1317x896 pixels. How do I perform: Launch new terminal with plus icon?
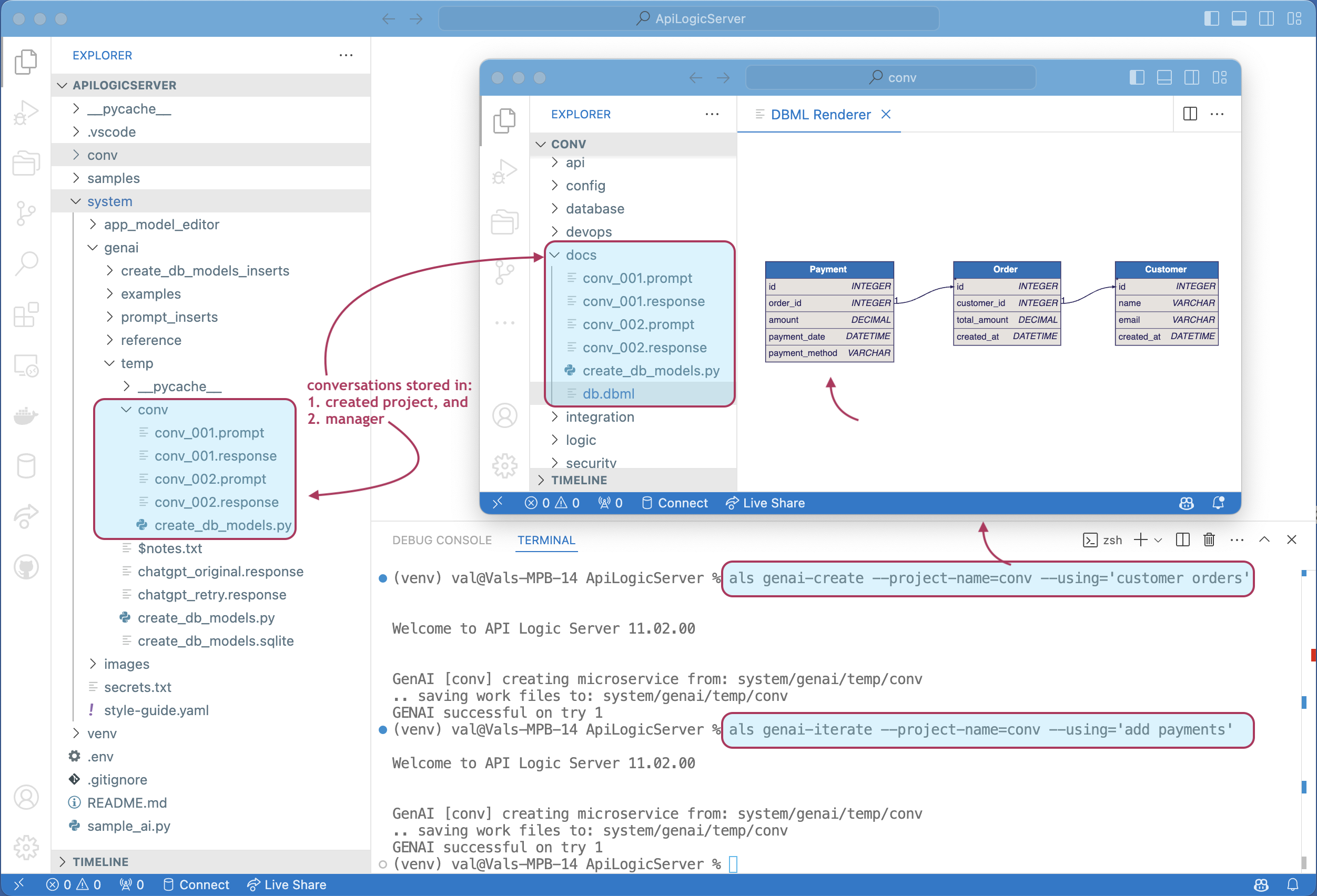(x=1141, y=539)
